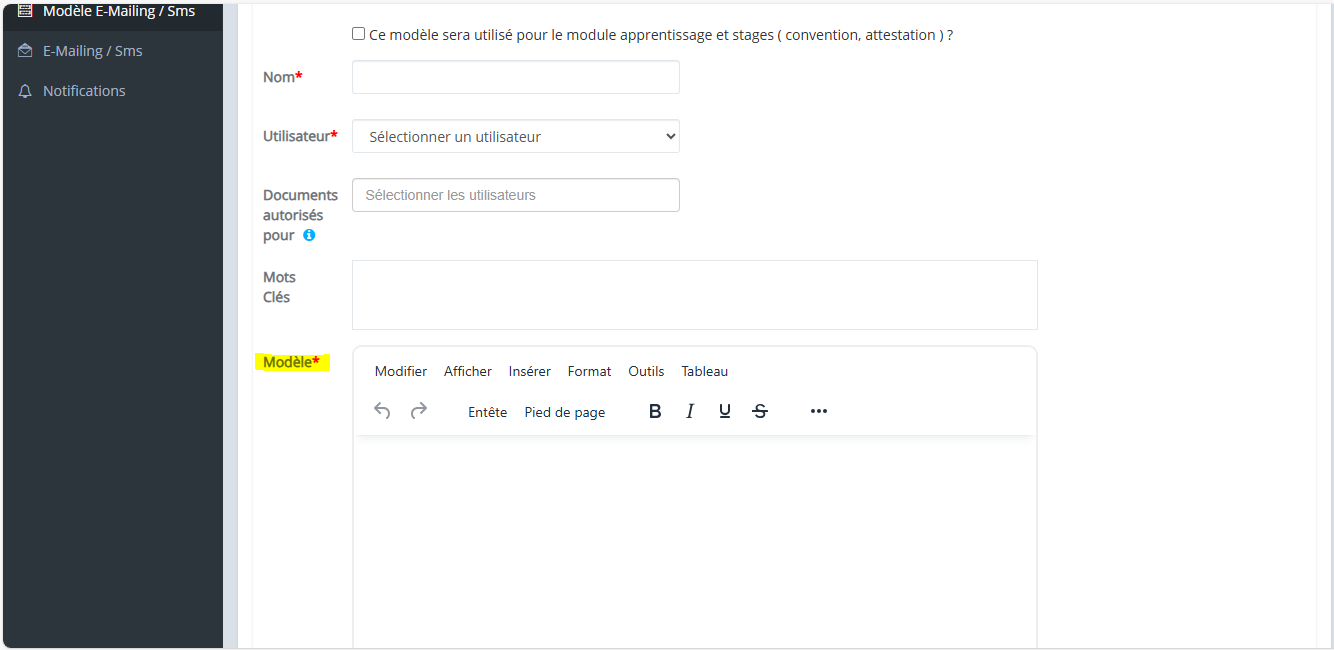Viewport: 1334px width, 650px height.
Task: Apply strikethrough formatting
Action: coord(760,411)
